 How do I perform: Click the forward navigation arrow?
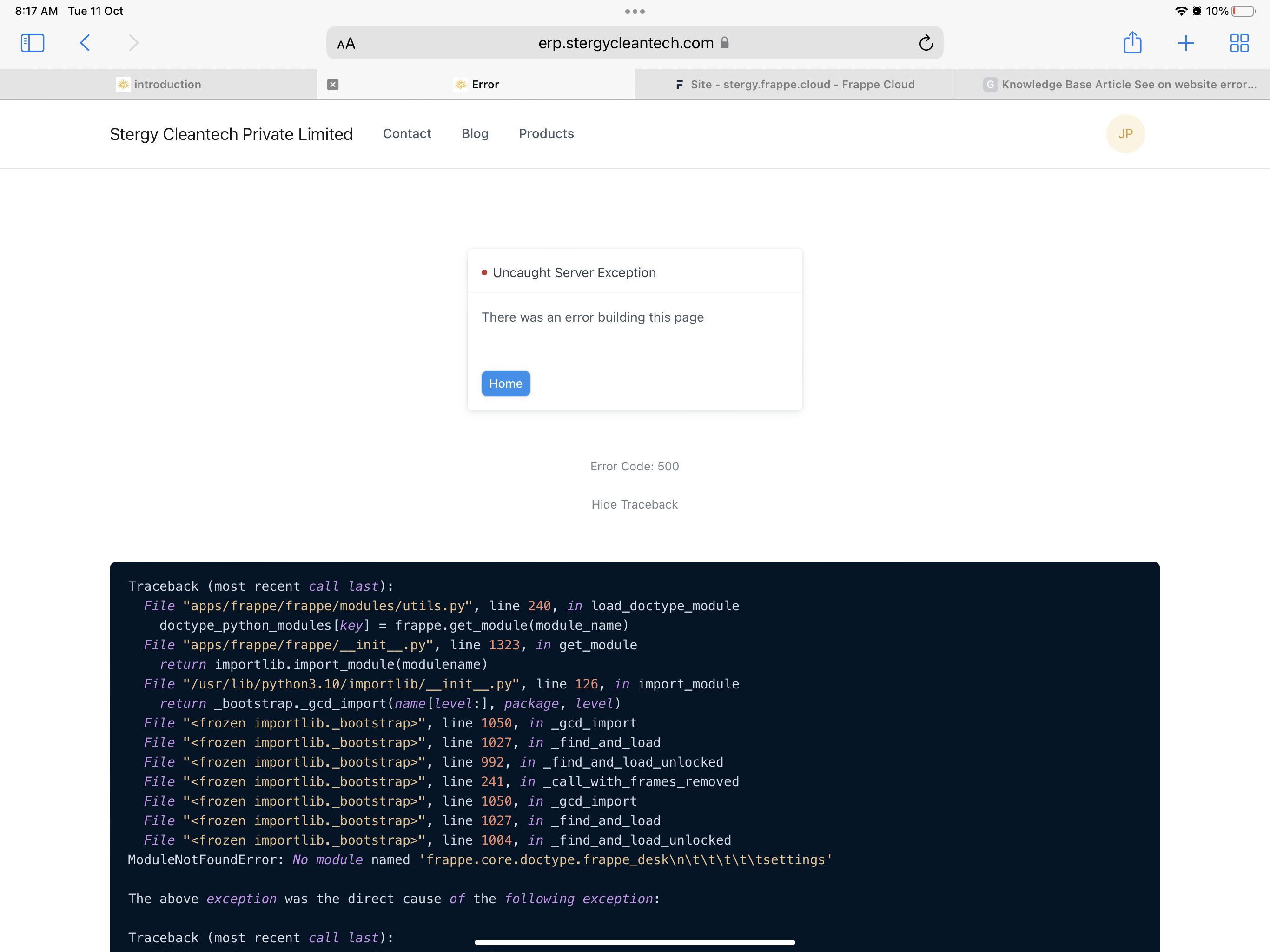pos(133,42)
